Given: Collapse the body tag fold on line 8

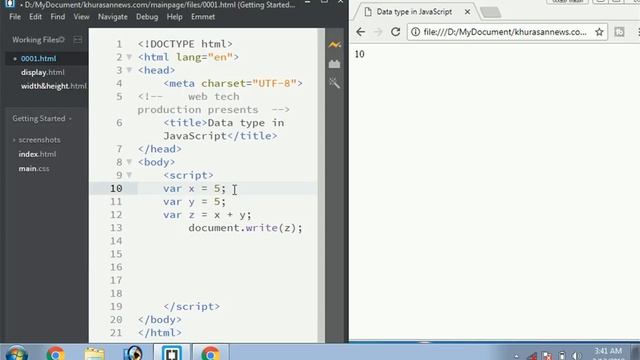Looking at the screenshot, I should click(x=129, y=162).
